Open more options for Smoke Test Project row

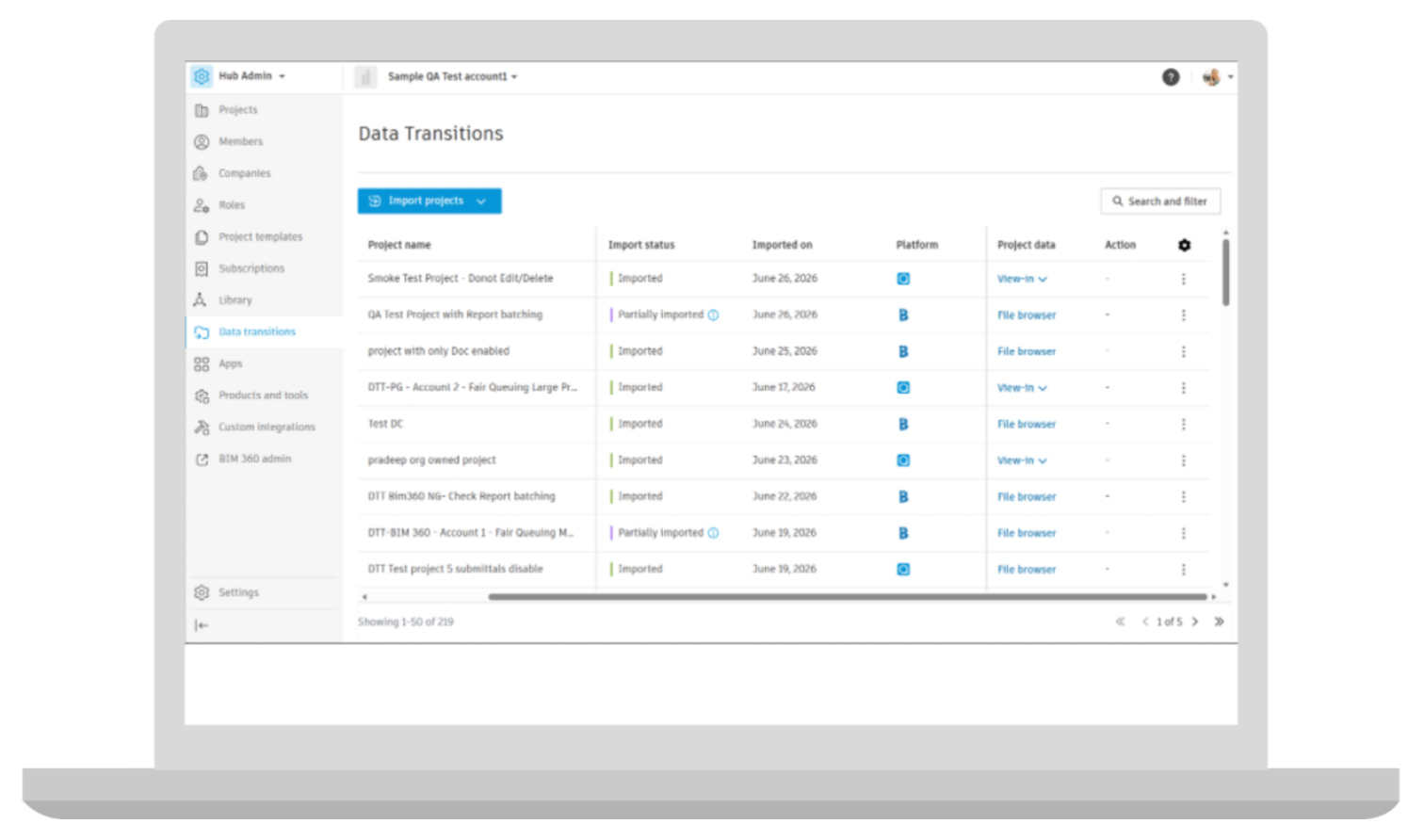point(1184,279)
